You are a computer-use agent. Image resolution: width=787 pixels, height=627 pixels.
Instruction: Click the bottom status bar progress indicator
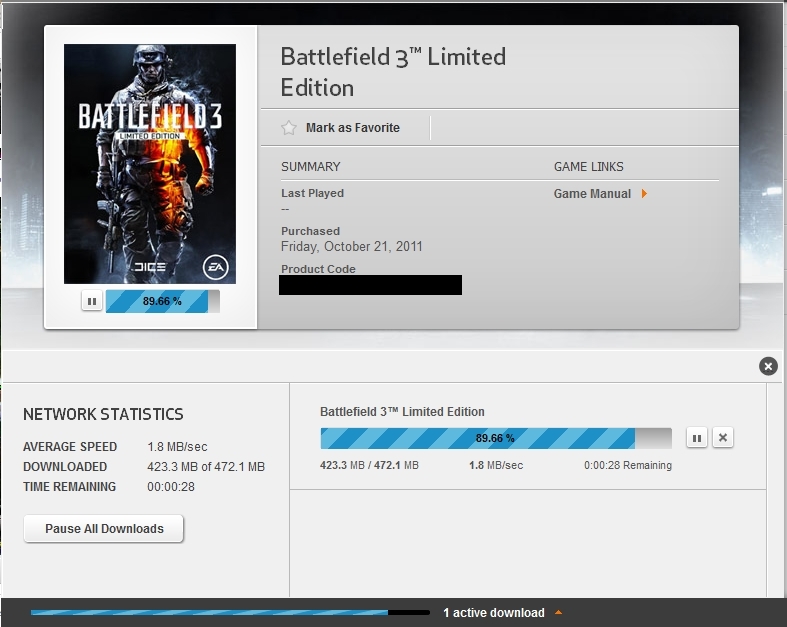pyautogui.click(x=229, y=612)
